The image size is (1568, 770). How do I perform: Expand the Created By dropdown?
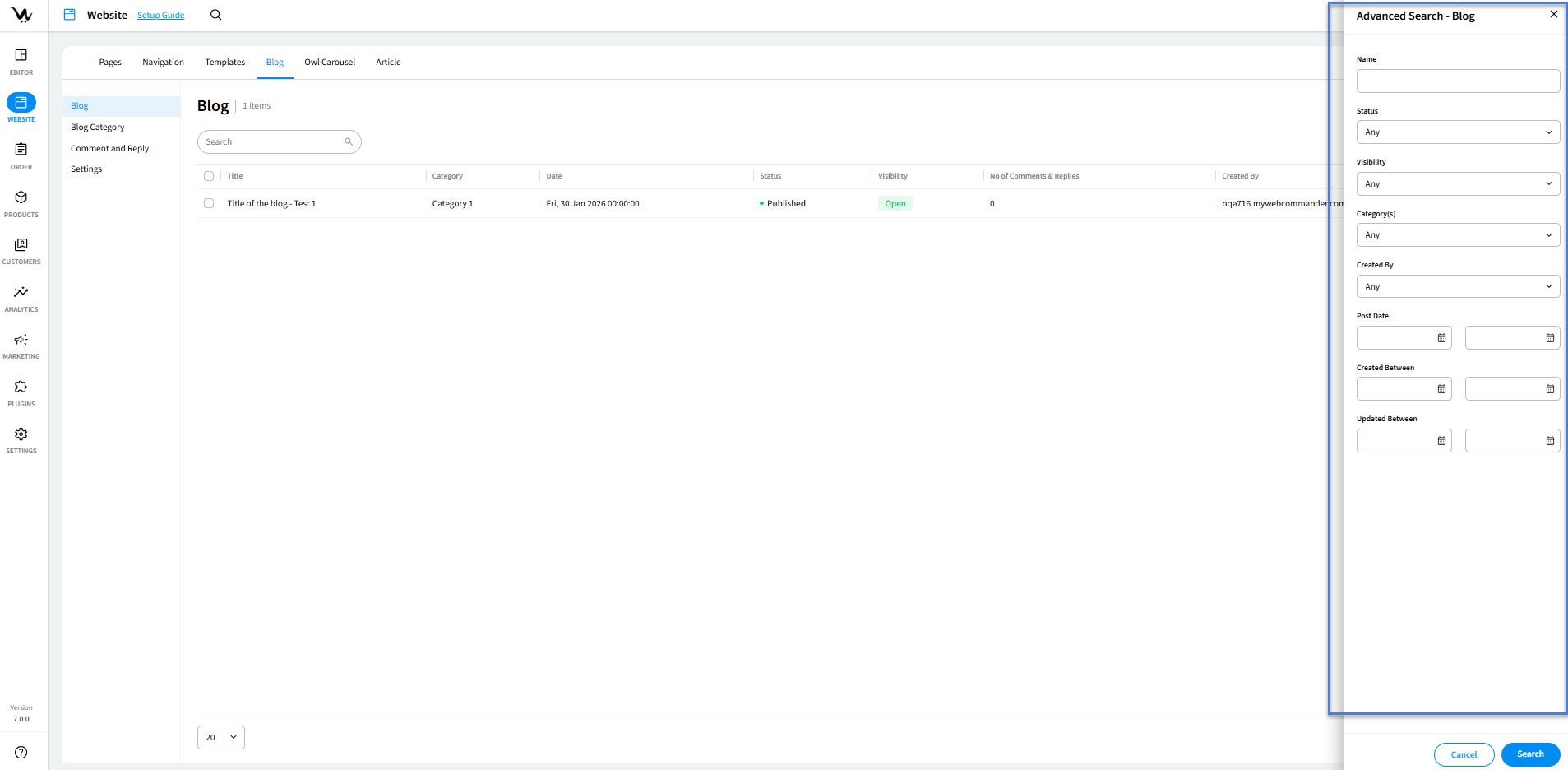pyautogui.click(x=1457, y=287)
